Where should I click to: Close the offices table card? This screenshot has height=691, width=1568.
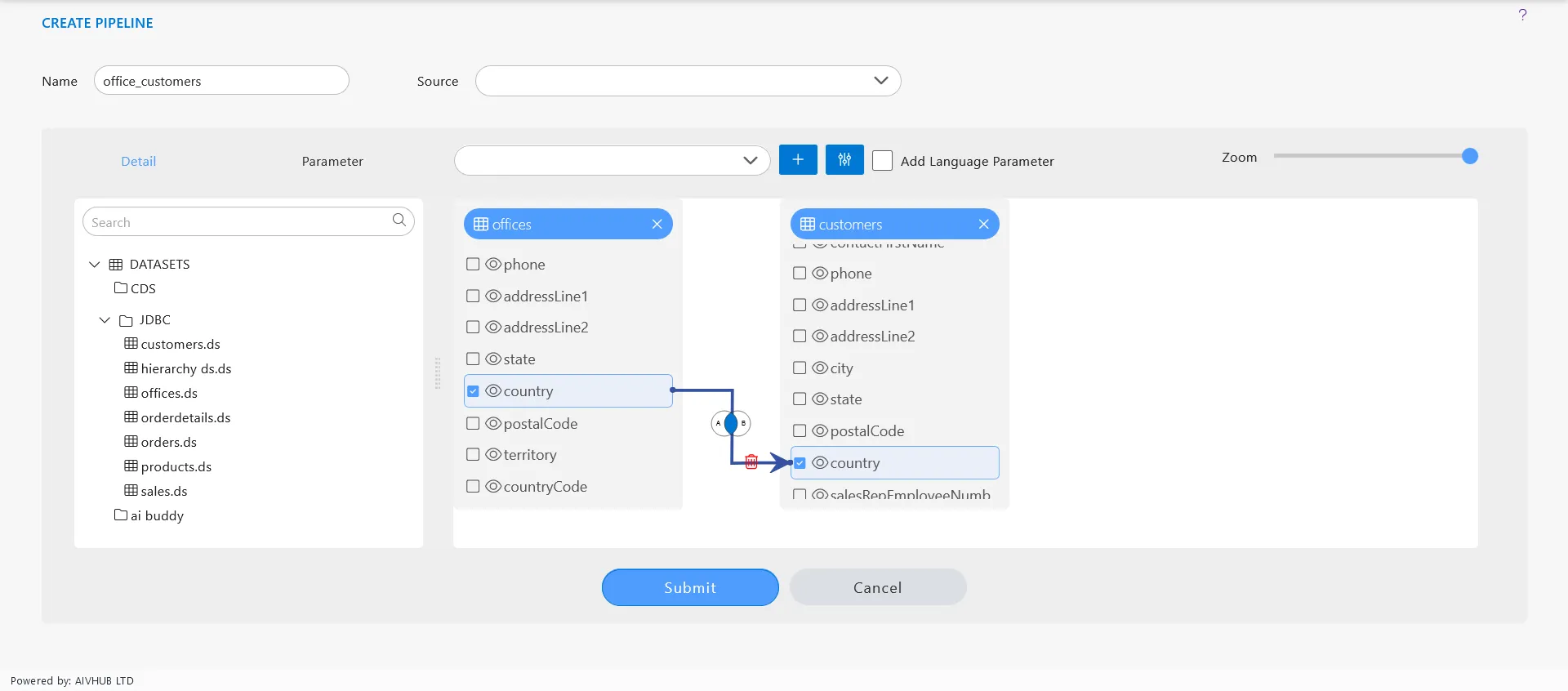click(657, 224)
